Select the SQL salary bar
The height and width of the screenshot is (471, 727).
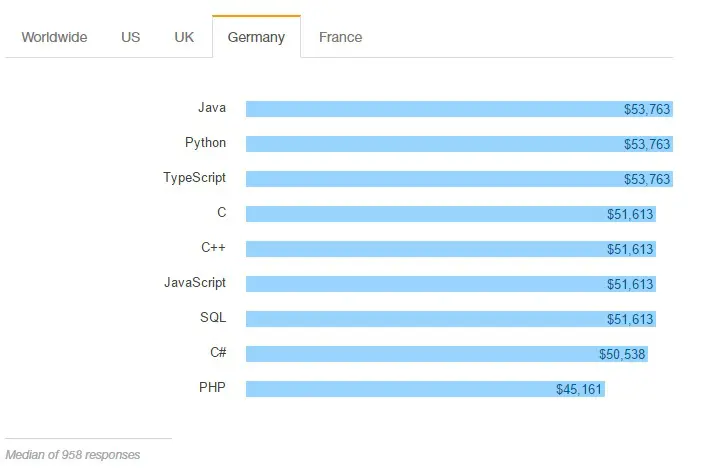pos(451,319)
